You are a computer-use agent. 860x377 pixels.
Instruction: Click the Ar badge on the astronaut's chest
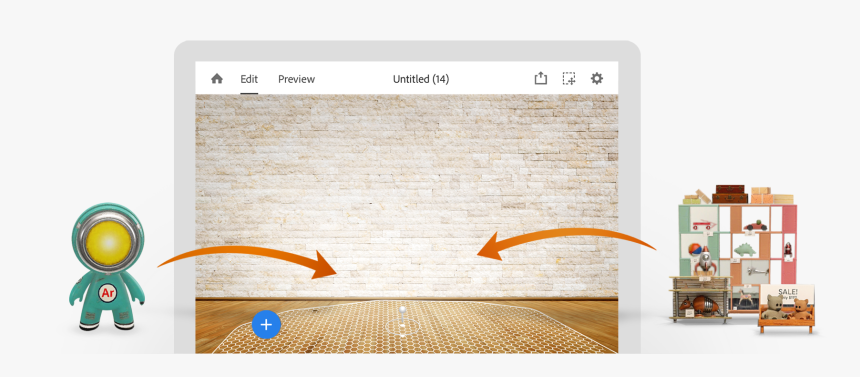(x=108, y=294)
